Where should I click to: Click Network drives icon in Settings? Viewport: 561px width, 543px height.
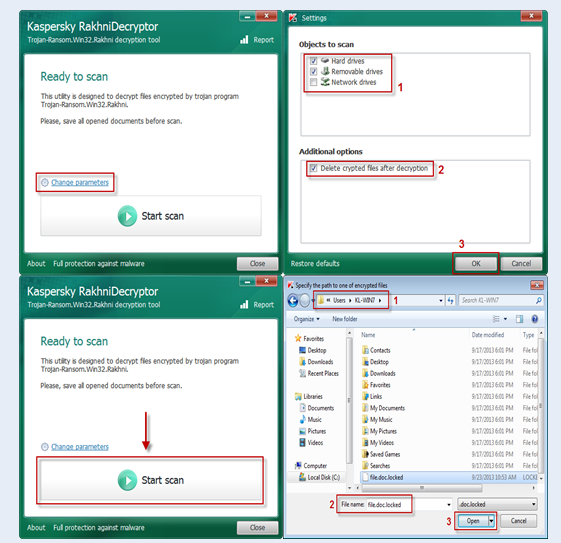325,82
